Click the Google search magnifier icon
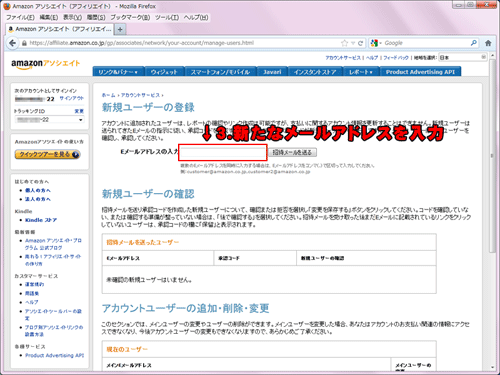The image size is (500, 375). click(x=474, y=43)
